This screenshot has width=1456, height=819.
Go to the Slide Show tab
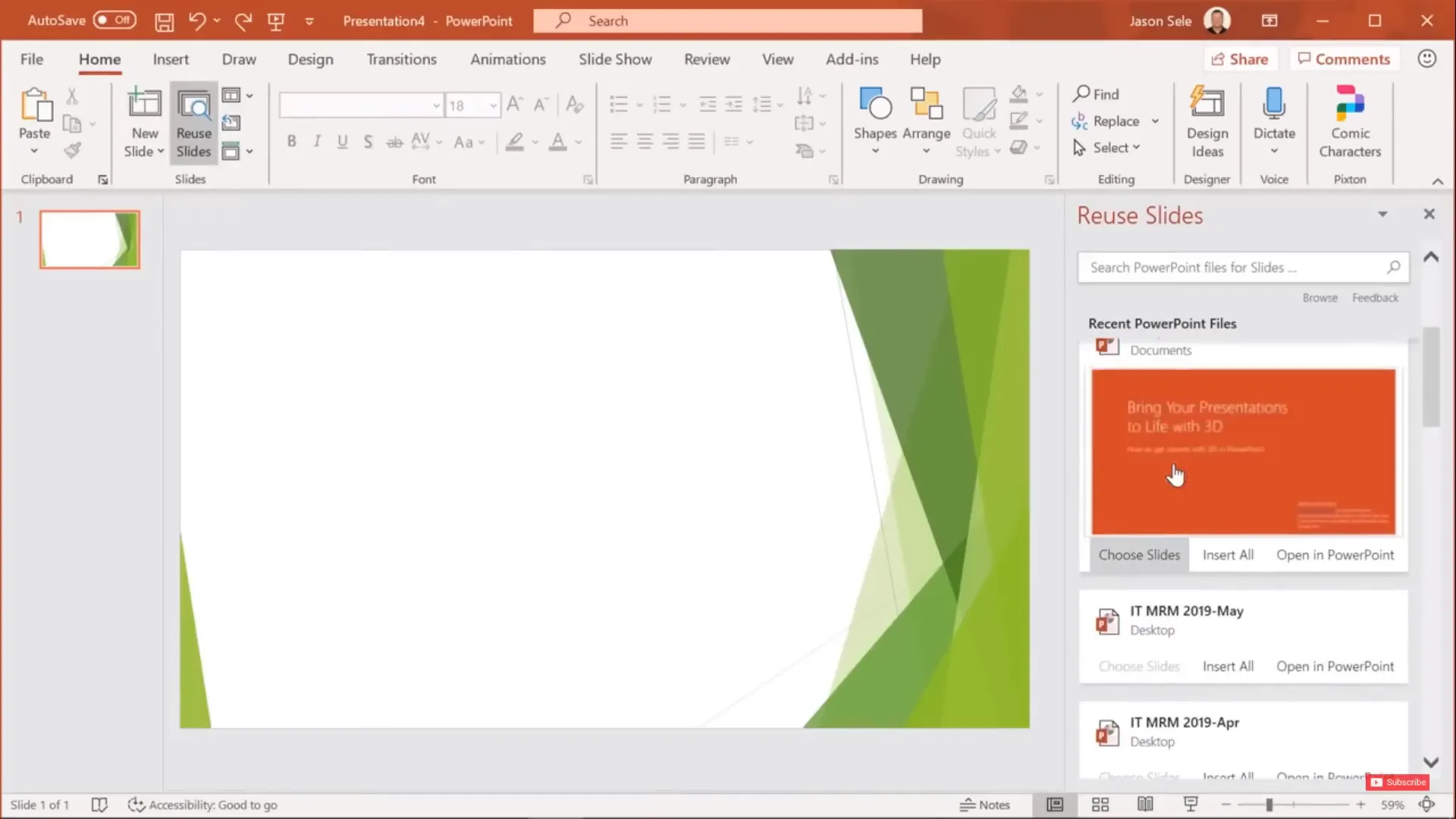pyautogui.click(x=615, y=59)
